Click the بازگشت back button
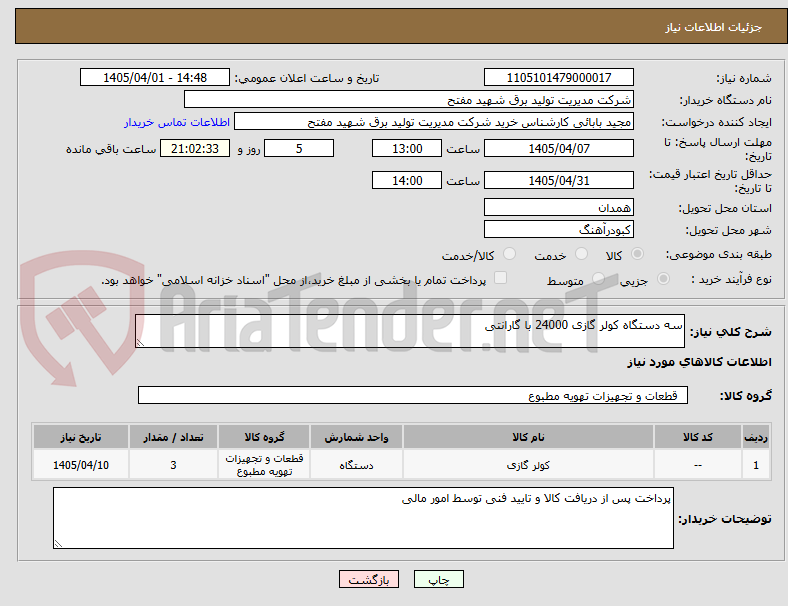The height and width of the screenshot is (606, 788). (369, 579)
